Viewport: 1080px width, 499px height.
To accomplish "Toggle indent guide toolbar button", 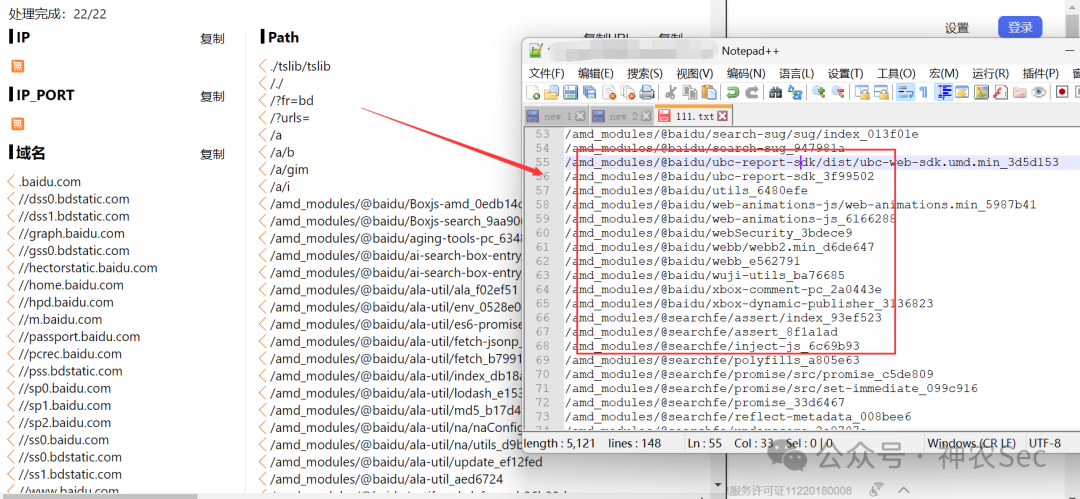I will click(944, 92).
